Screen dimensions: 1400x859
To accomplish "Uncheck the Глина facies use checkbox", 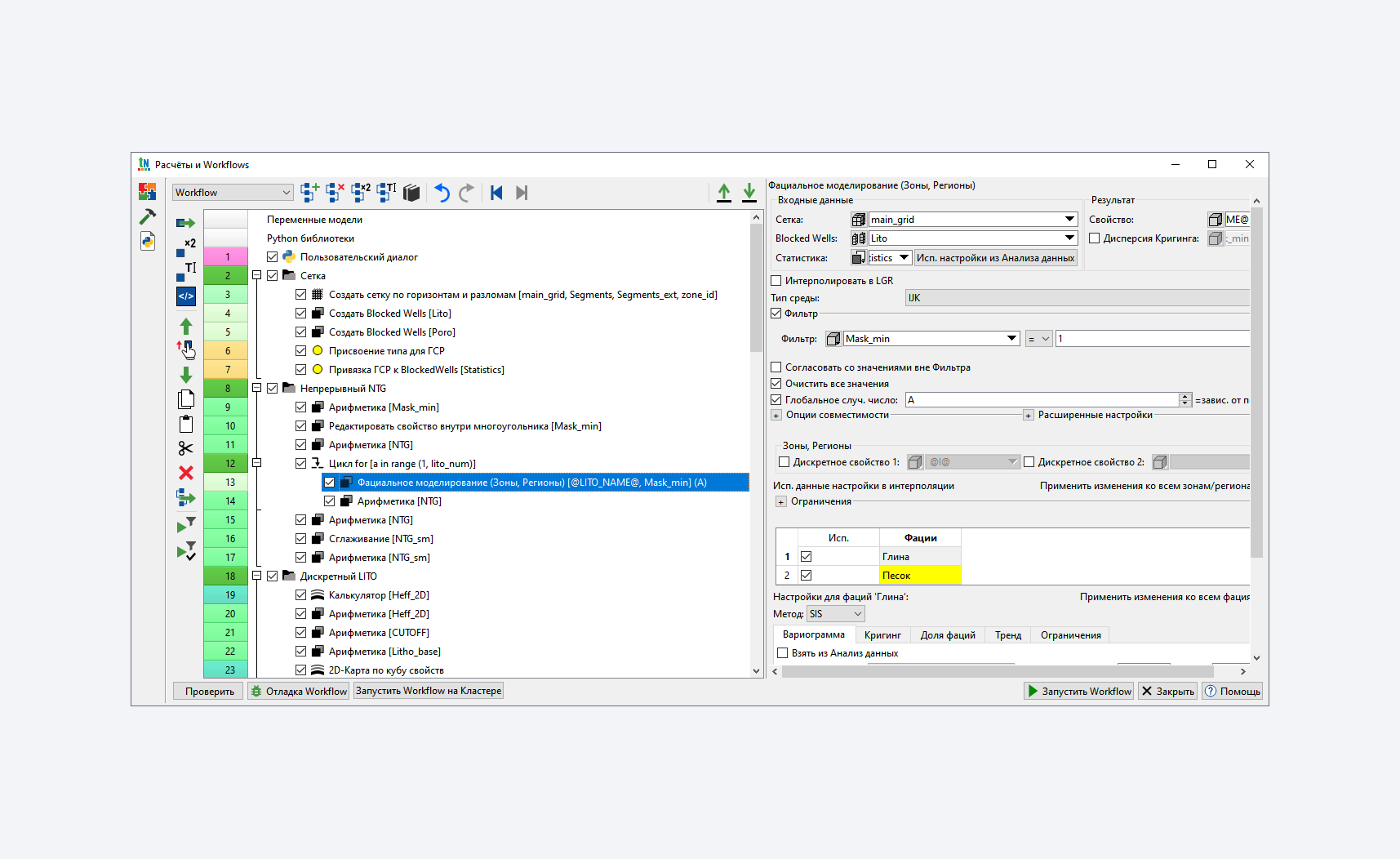I will [807, 557].
